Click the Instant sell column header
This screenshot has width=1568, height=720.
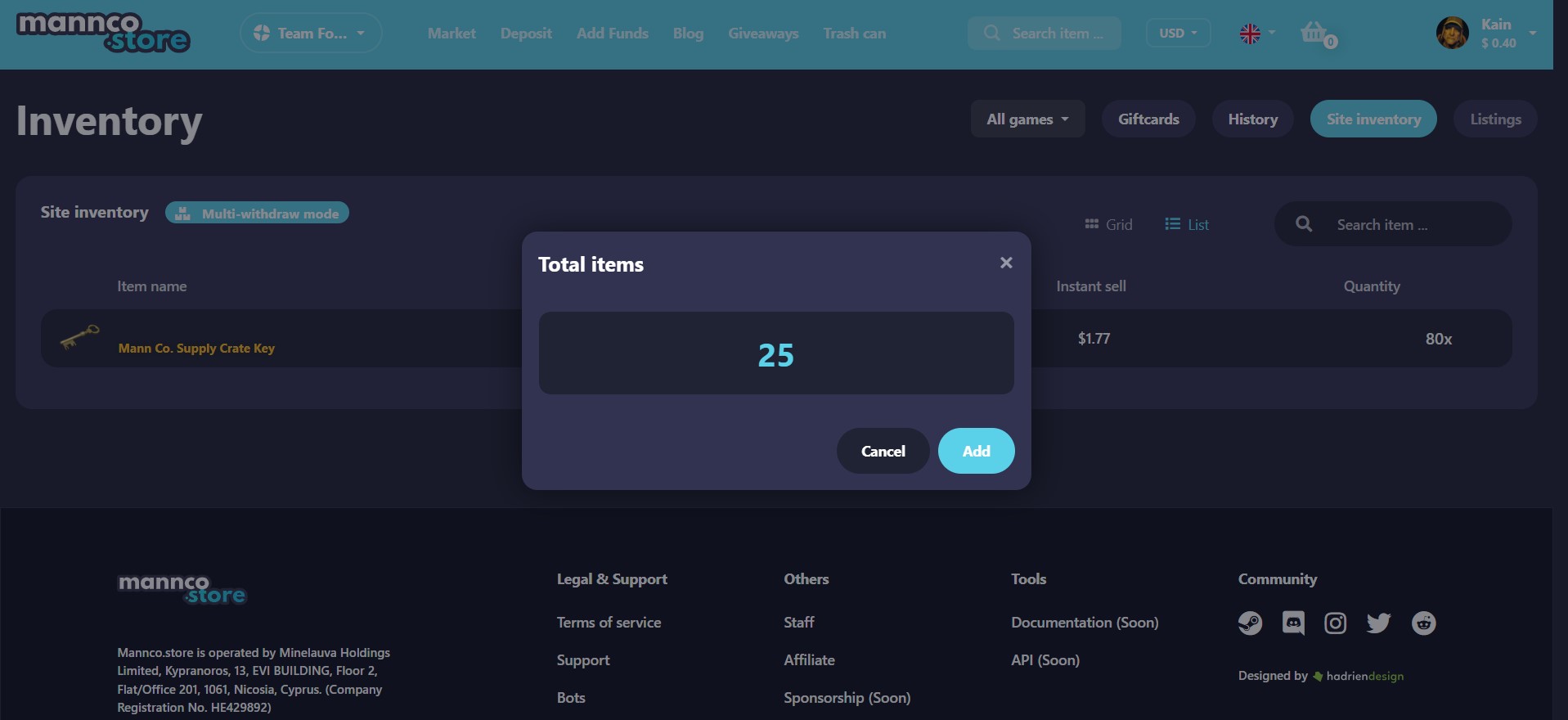point(1091,286)
